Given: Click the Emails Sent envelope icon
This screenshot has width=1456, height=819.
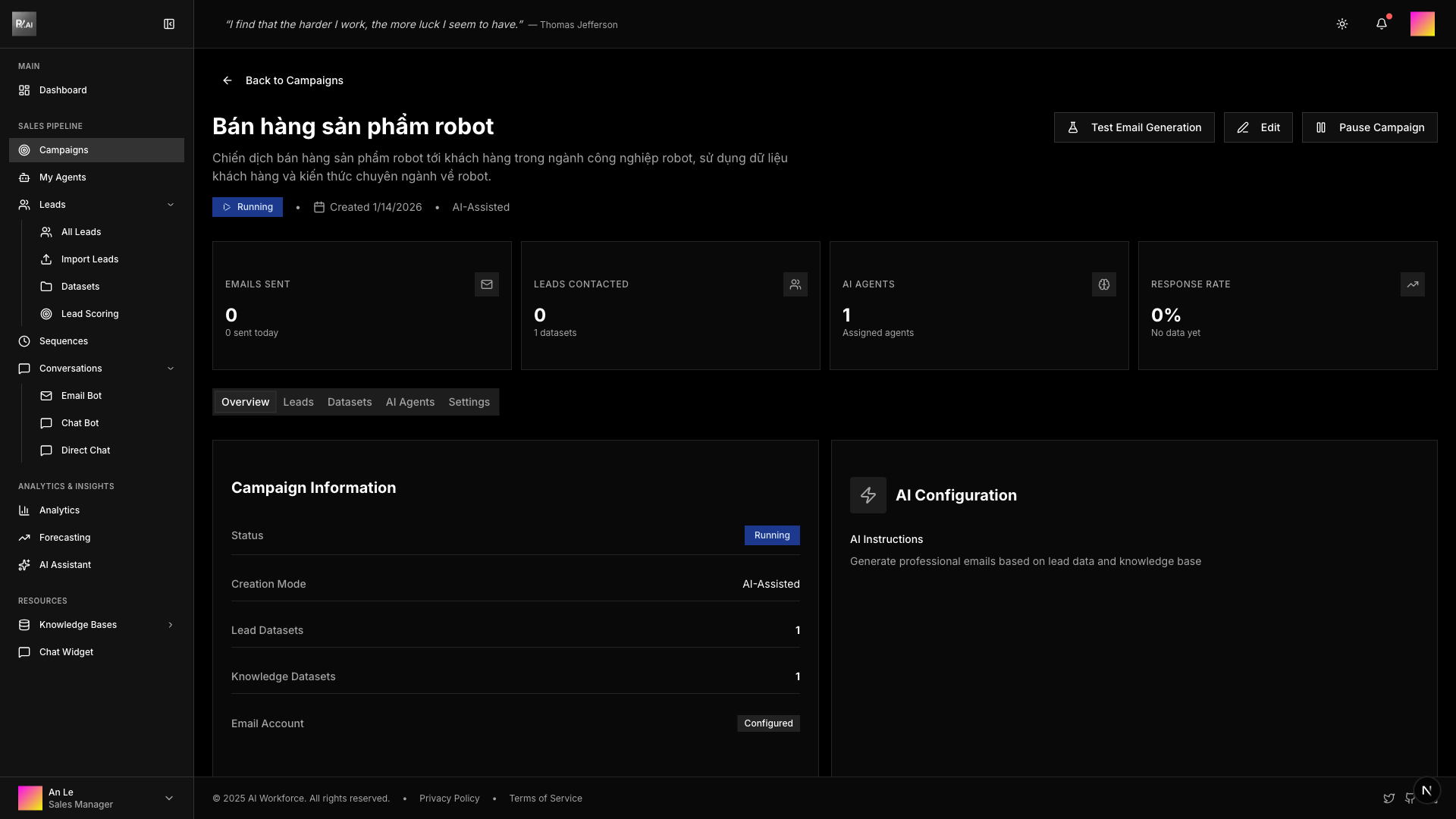Looking at the screenshot, I should [487, 284].
